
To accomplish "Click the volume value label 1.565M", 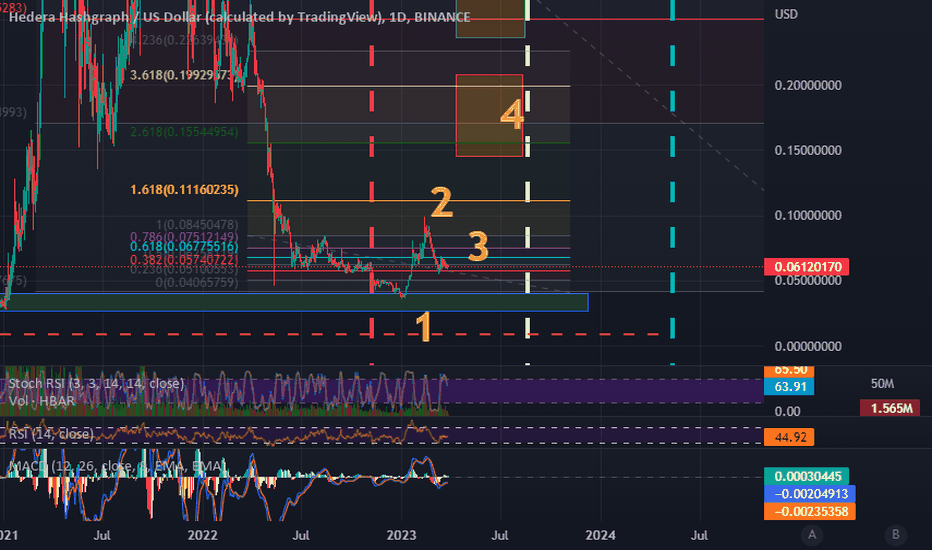I will (890, 408).
